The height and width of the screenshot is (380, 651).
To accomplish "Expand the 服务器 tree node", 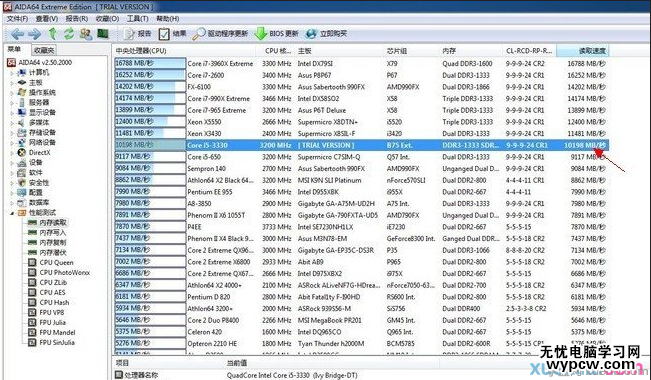I will (x=12, y=103).
